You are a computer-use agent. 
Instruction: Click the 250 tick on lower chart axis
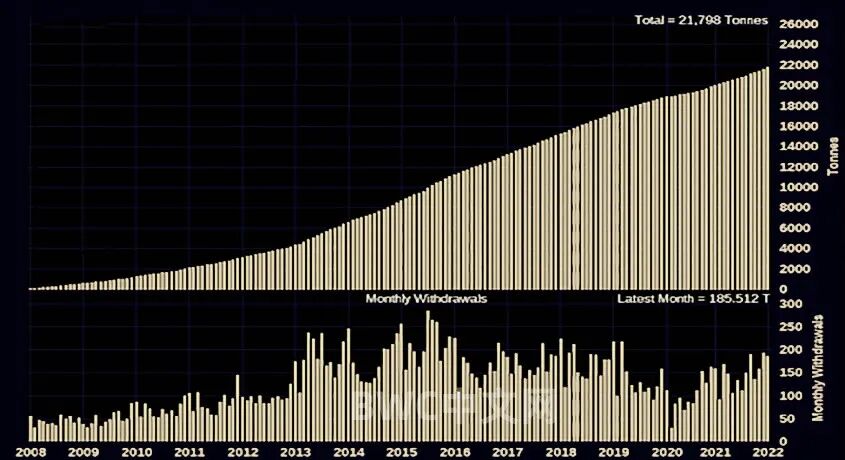791,327
